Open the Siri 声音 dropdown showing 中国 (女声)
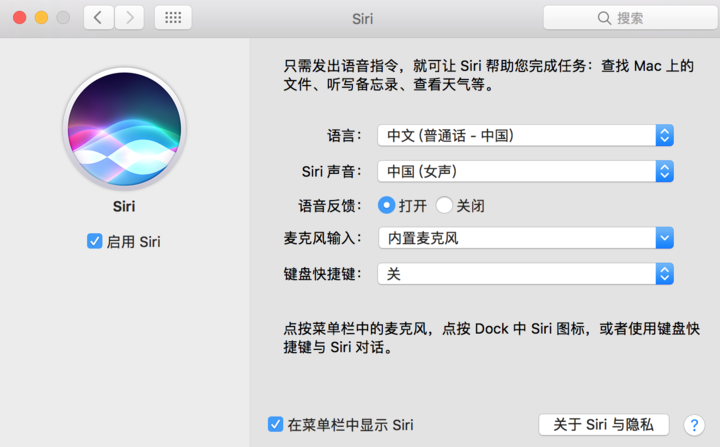Viewport: 720px width, 447px height. coord(525,171)
